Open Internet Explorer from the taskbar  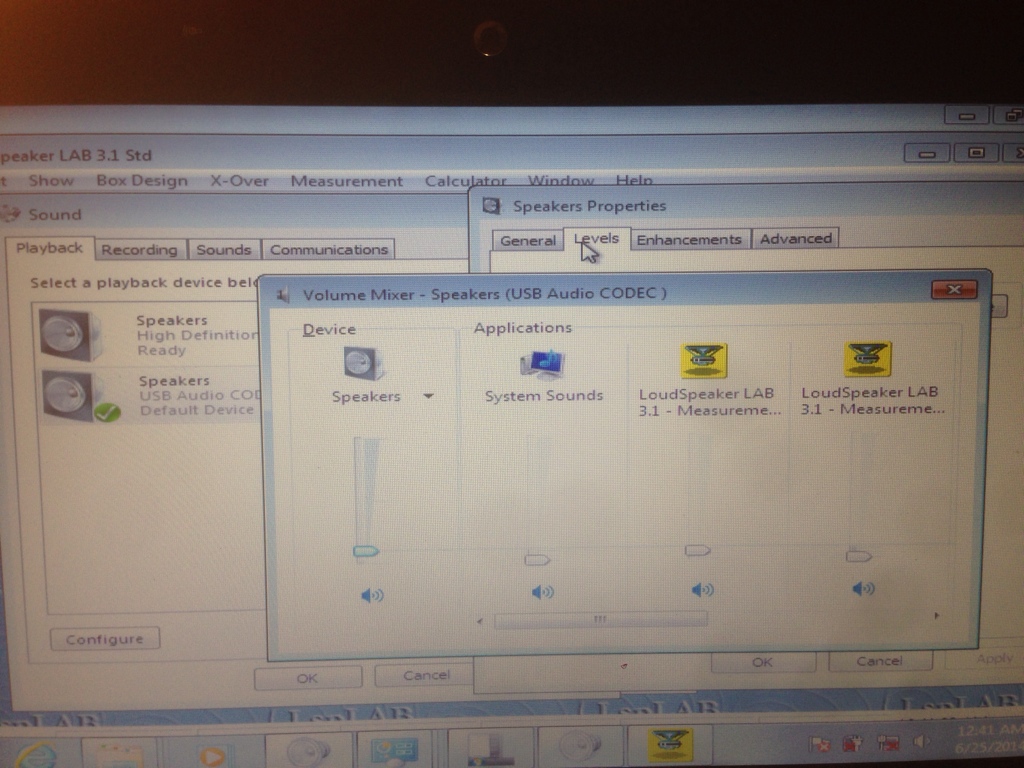[37, 753]
